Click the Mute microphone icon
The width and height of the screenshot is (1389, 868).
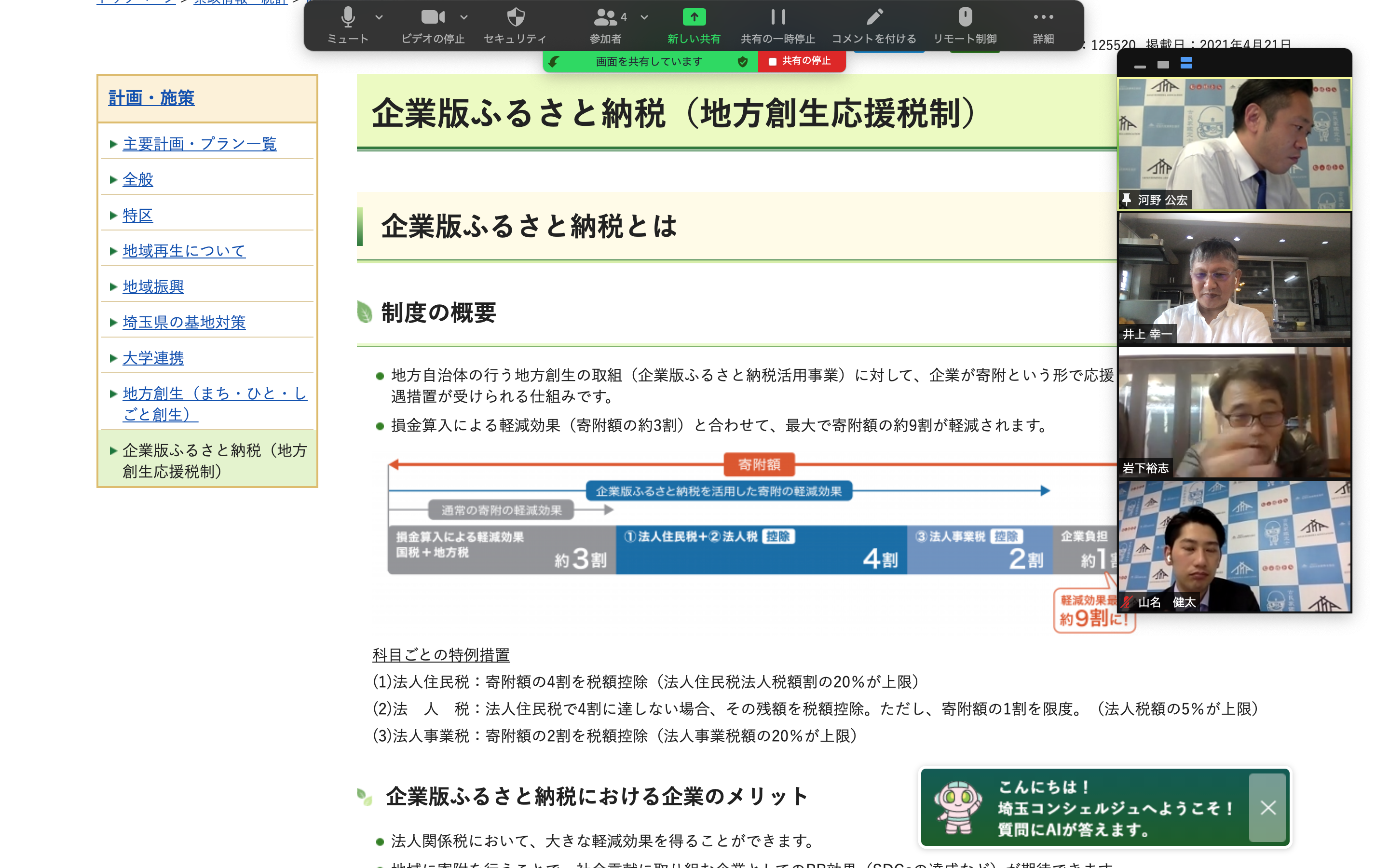pos(348,17)
